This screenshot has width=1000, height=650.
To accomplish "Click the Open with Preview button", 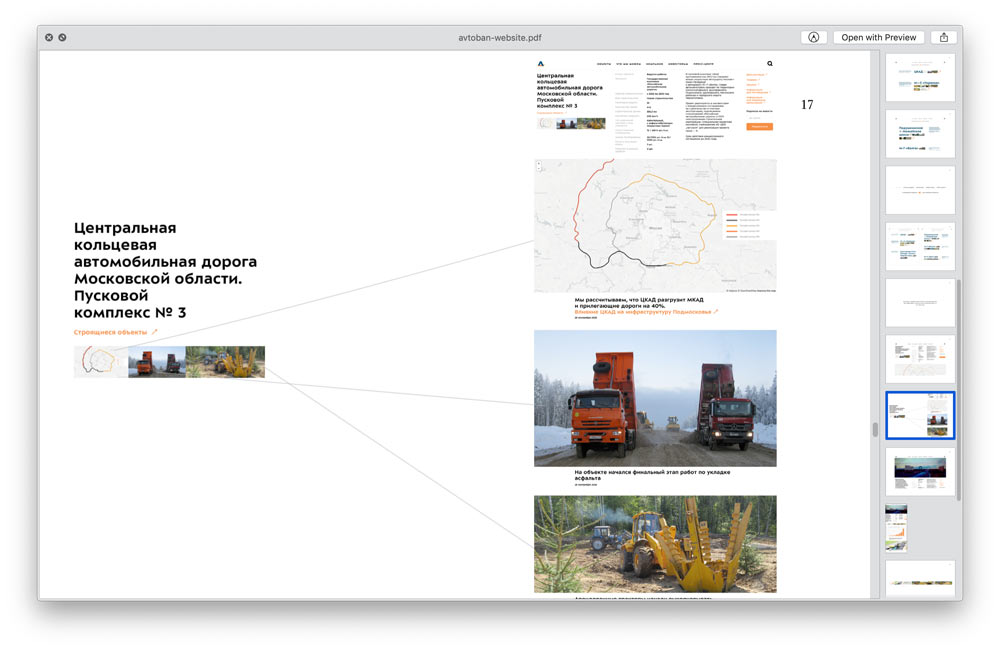I will pyautogui.click(x=878, y=37).
